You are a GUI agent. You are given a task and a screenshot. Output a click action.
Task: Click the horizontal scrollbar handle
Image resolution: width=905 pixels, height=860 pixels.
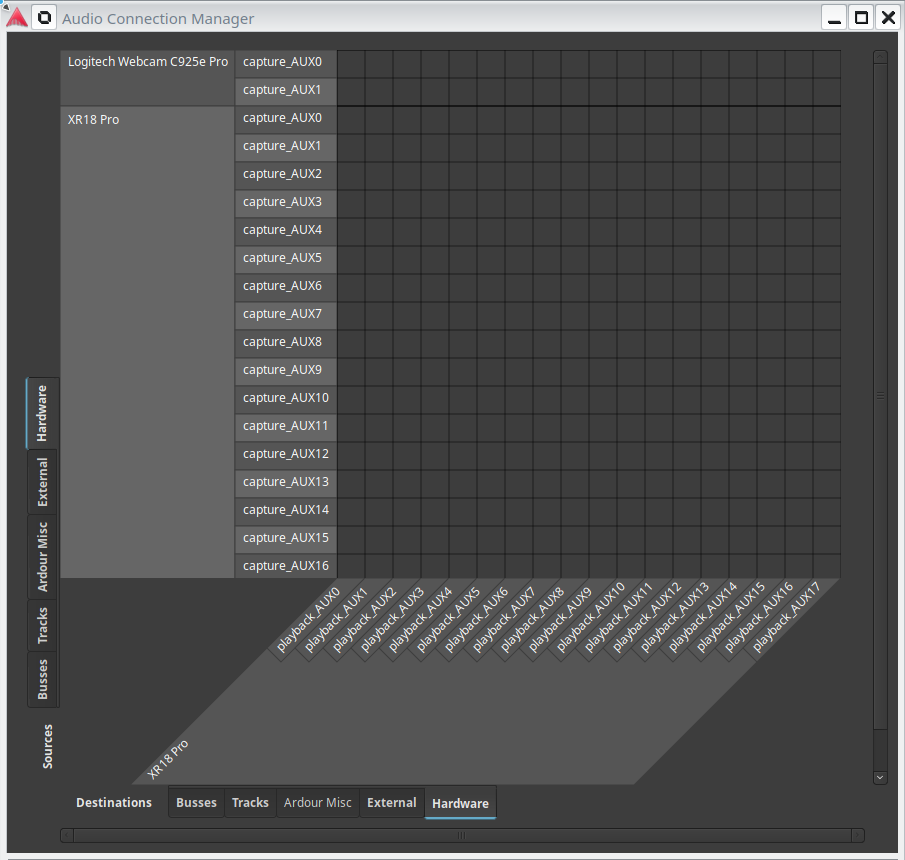pyautogui.click(x=462, y=835)
